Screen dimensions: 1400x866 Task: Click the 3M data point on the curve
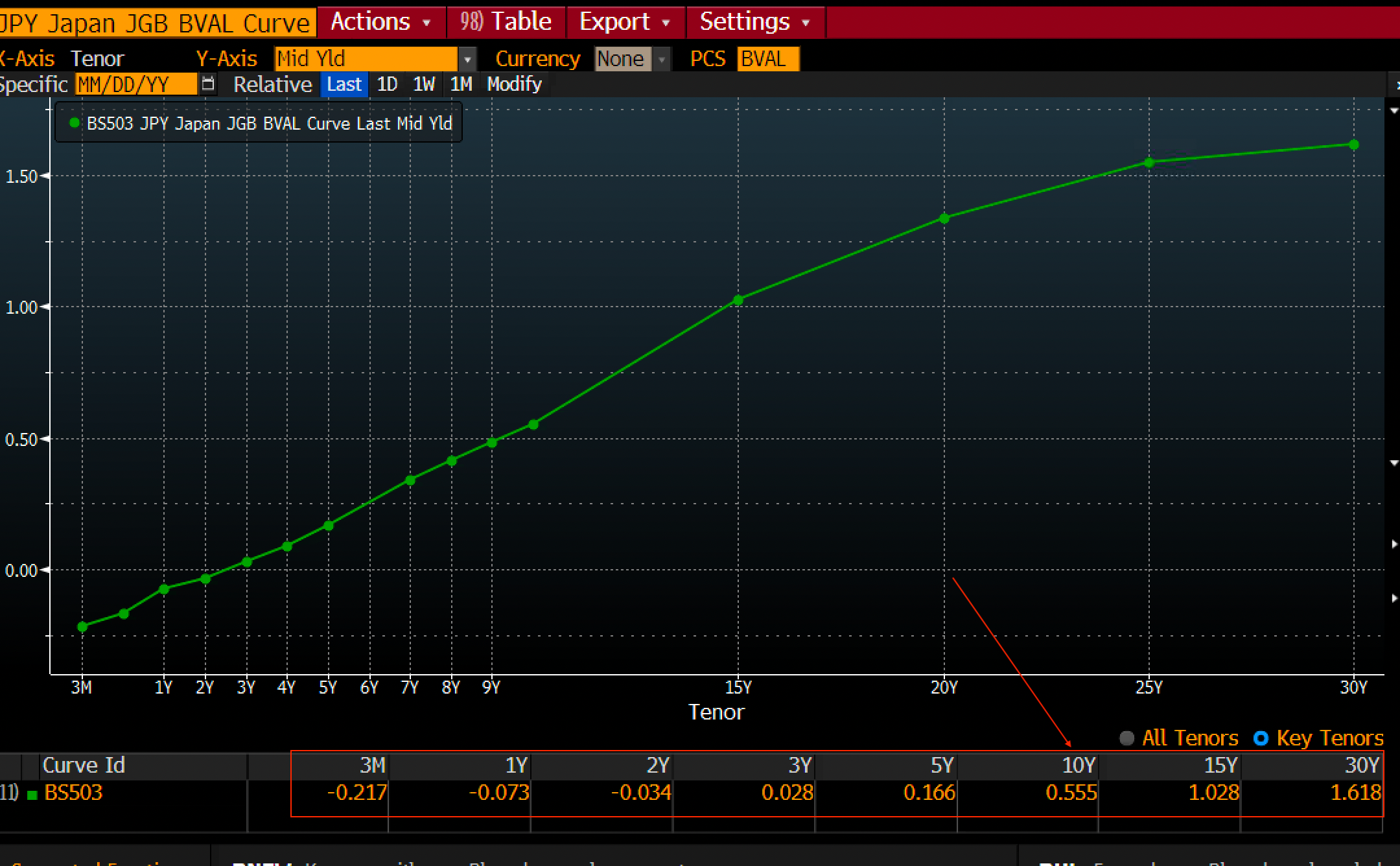tap(82, 627)
